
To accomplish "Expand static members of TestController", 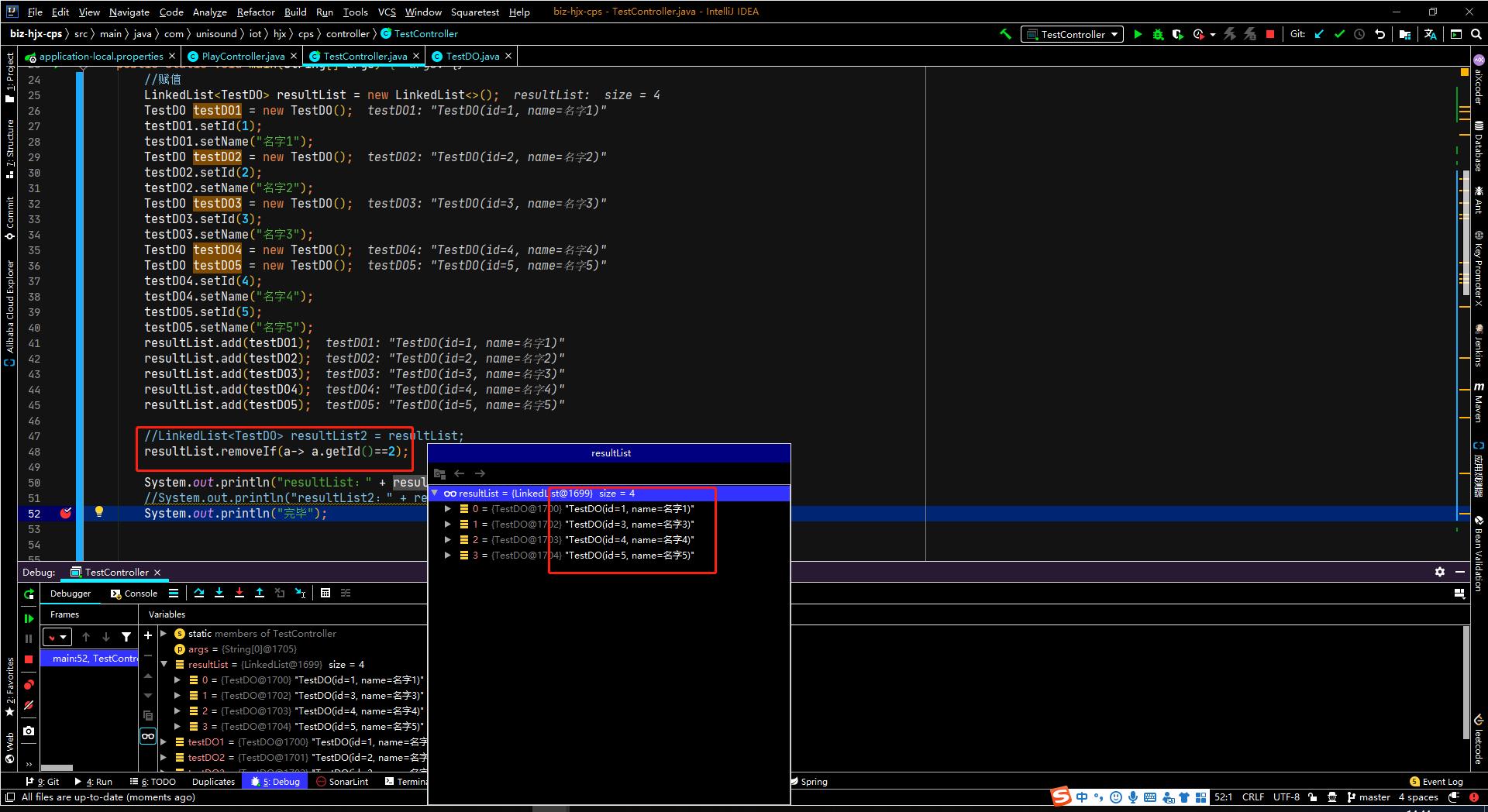I will (x=164, y=633).
